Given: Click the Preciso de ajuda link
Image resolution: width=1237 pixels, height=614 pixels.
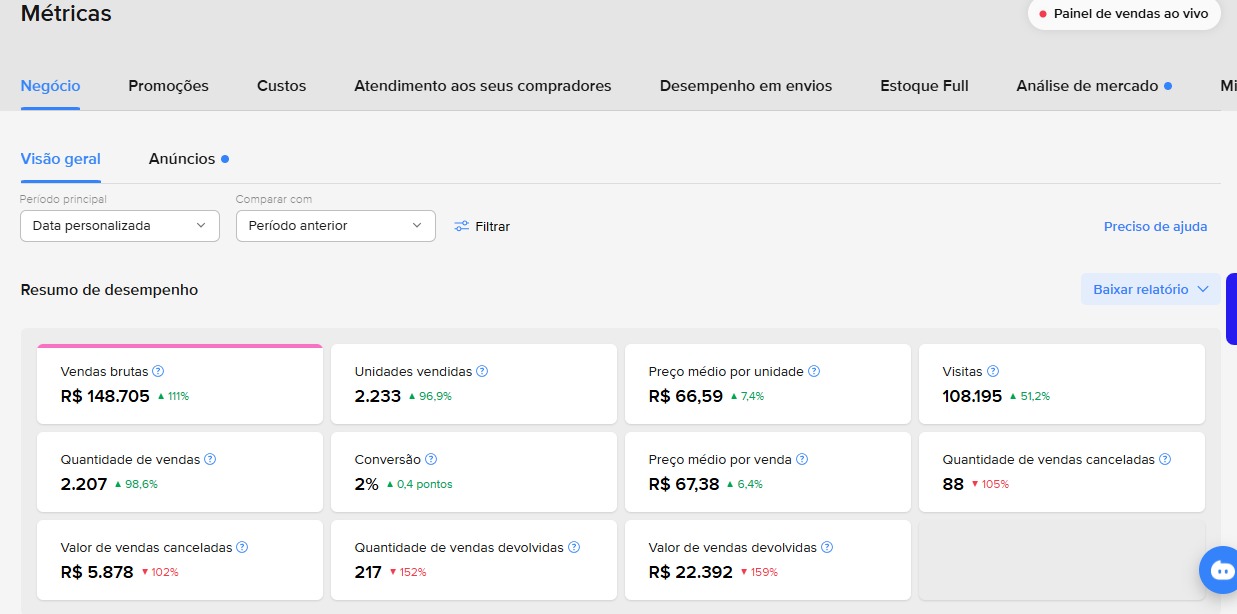Looking at the screenshot, I should (1155, 227).
